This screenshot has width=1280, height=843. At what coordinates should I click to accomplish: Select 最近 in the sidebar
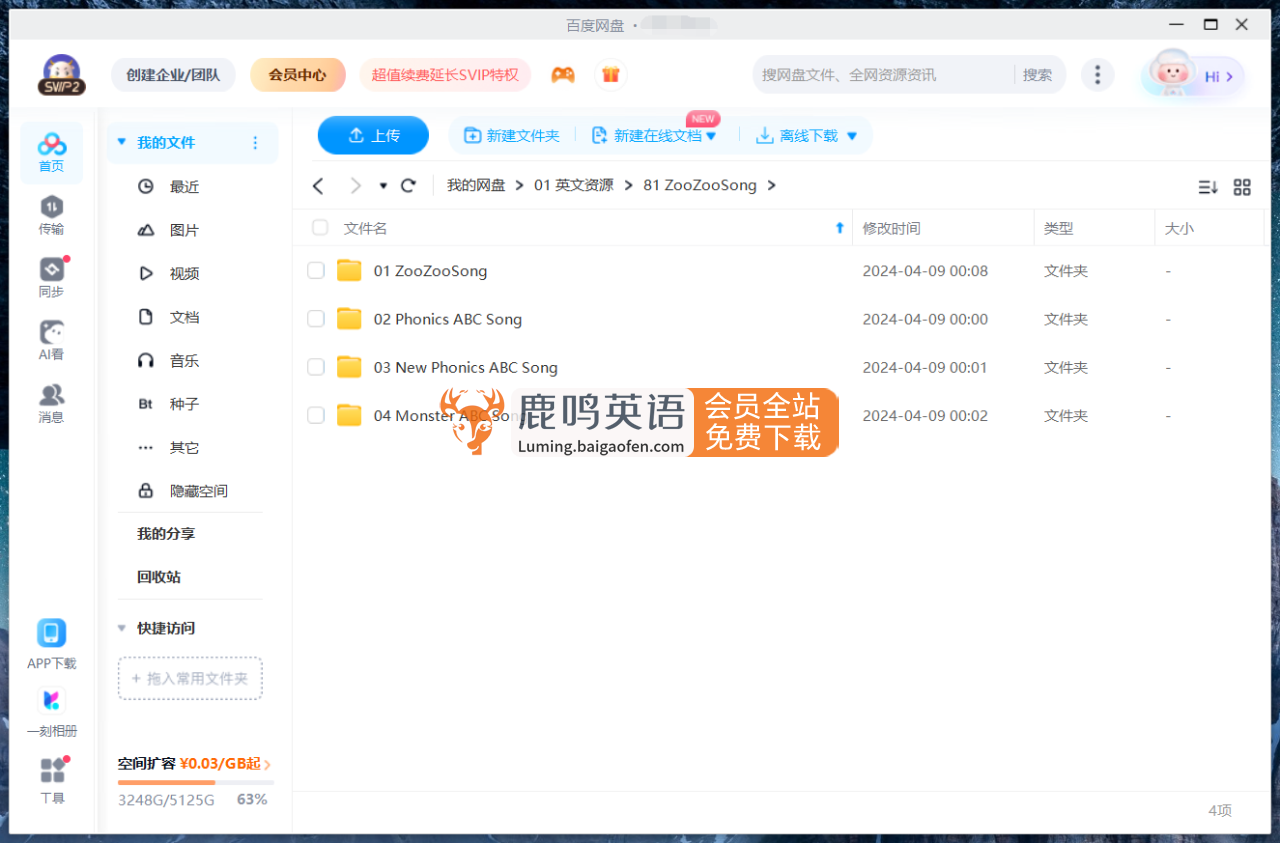pos(185,187)
